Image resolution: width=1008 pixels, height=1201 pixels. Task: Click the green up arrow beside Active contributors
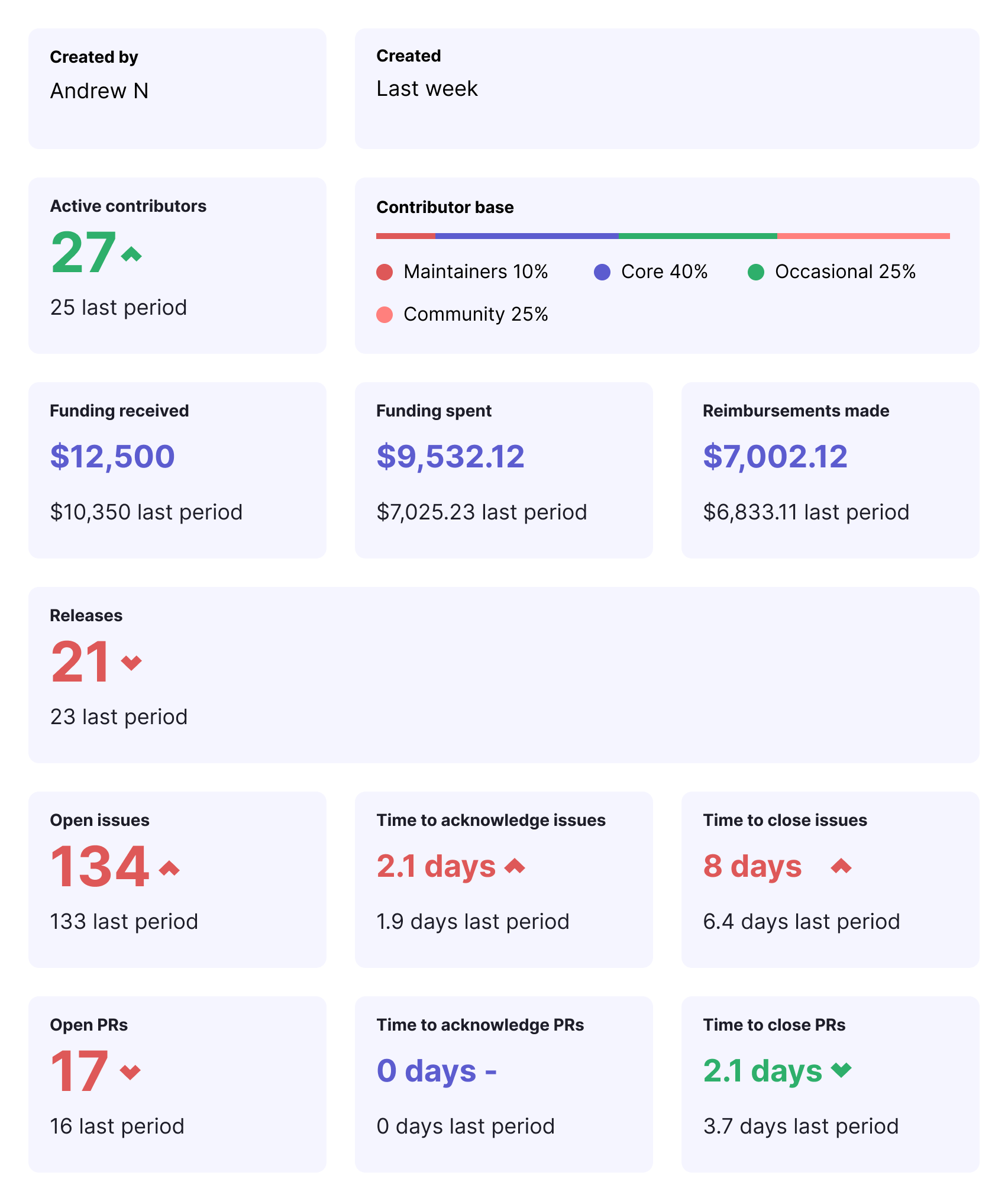coord(131,254)
